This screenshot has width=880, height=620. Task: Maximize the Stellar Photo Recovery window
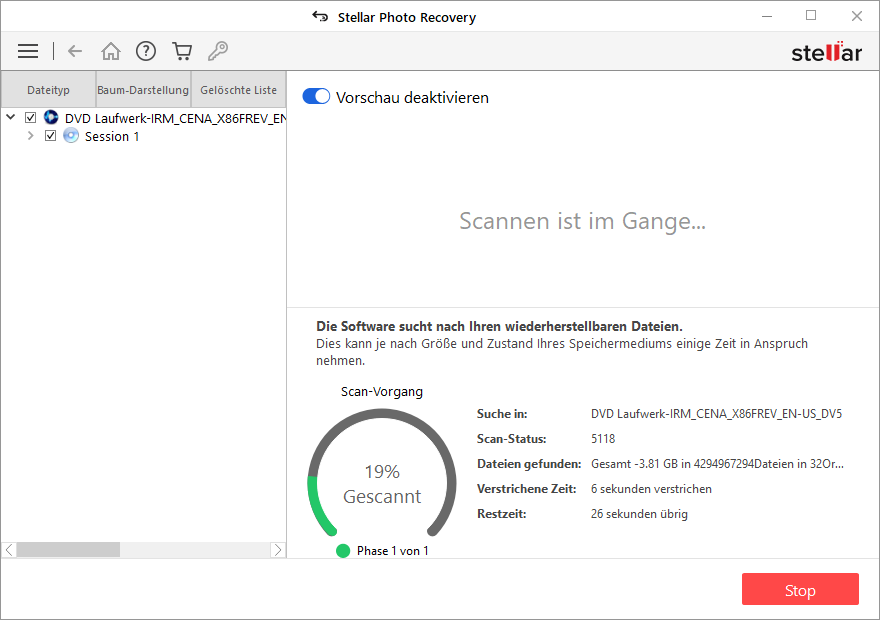[811, 16]
